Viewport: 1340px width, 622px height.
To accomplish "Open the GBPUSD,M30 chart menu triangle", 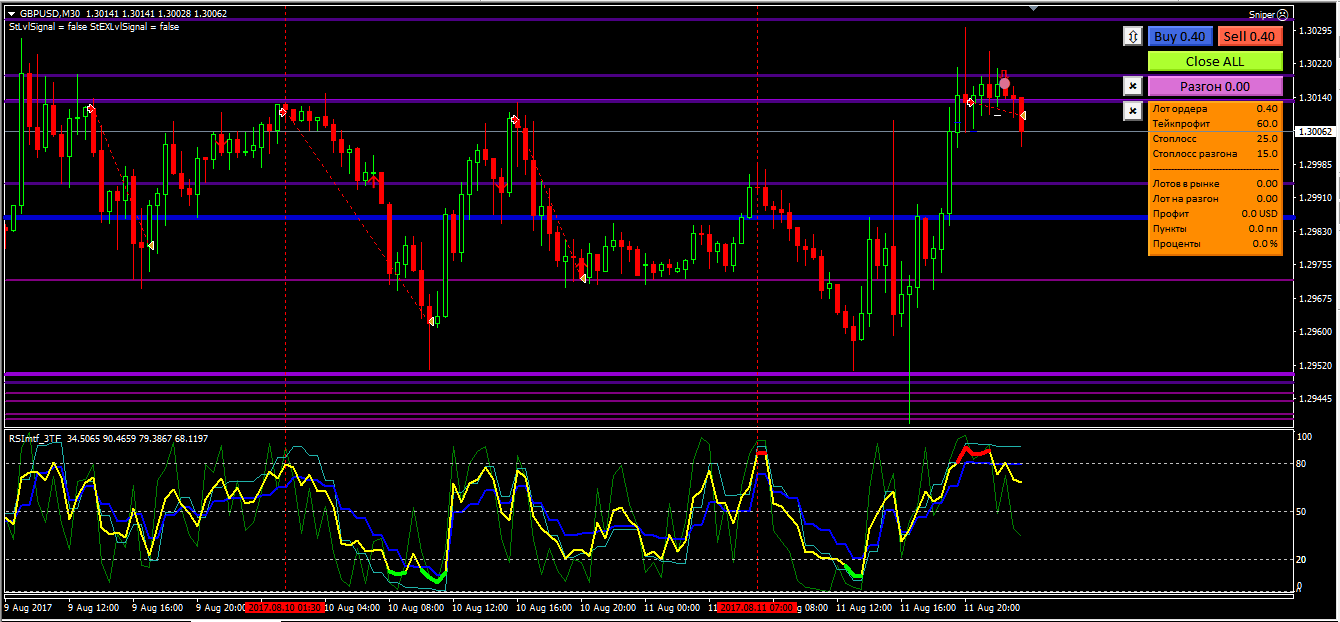I will 11,14.
